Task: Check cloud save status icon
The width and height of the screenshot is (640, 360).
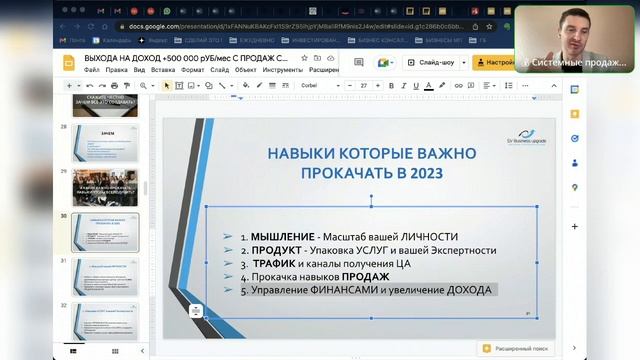Action: coord(331,58)
